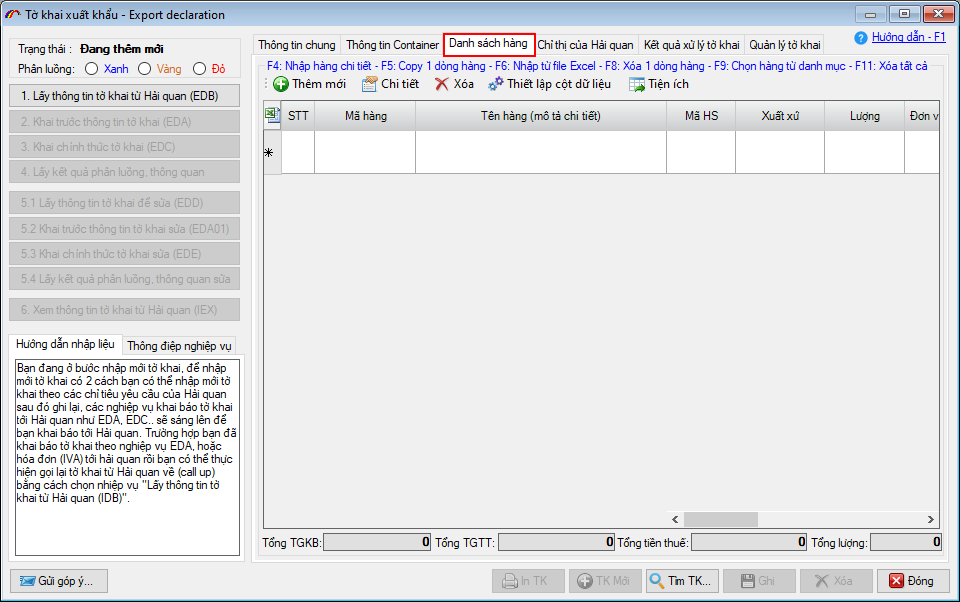960x602 pixels.
Task: Click the green Thêm mới plus icon
Action: click(x=281, y=84)
